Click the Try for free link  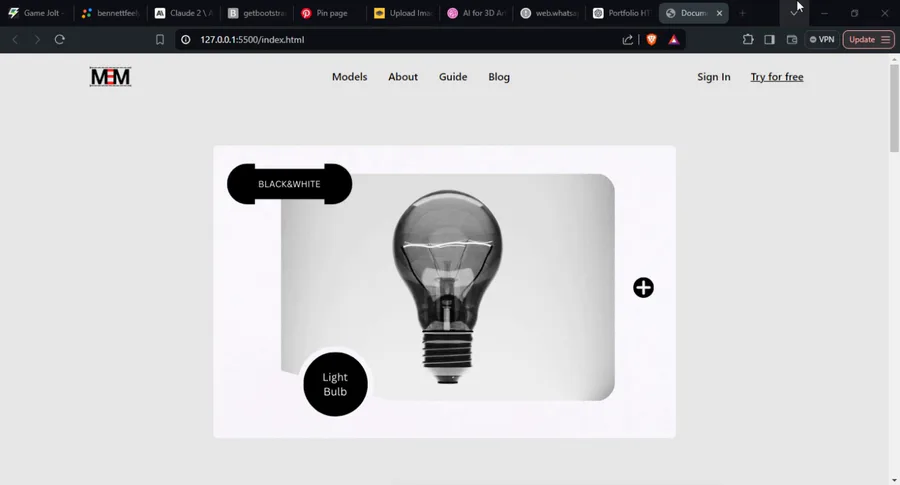tap(777, 77)
